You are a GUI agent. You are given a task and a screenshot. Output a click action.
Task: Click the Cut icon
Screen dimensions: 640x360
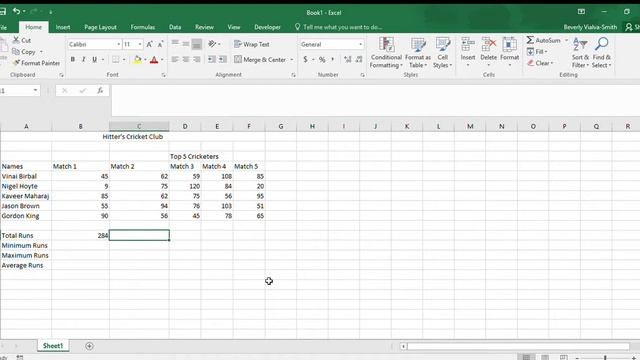(x=16, y=40)
